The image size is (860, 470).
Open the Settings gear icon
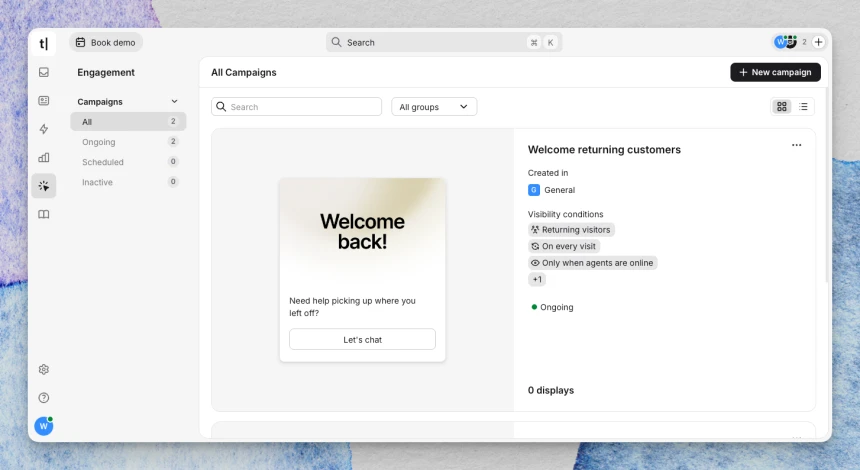pyautogui.click(x=44, y=369)
